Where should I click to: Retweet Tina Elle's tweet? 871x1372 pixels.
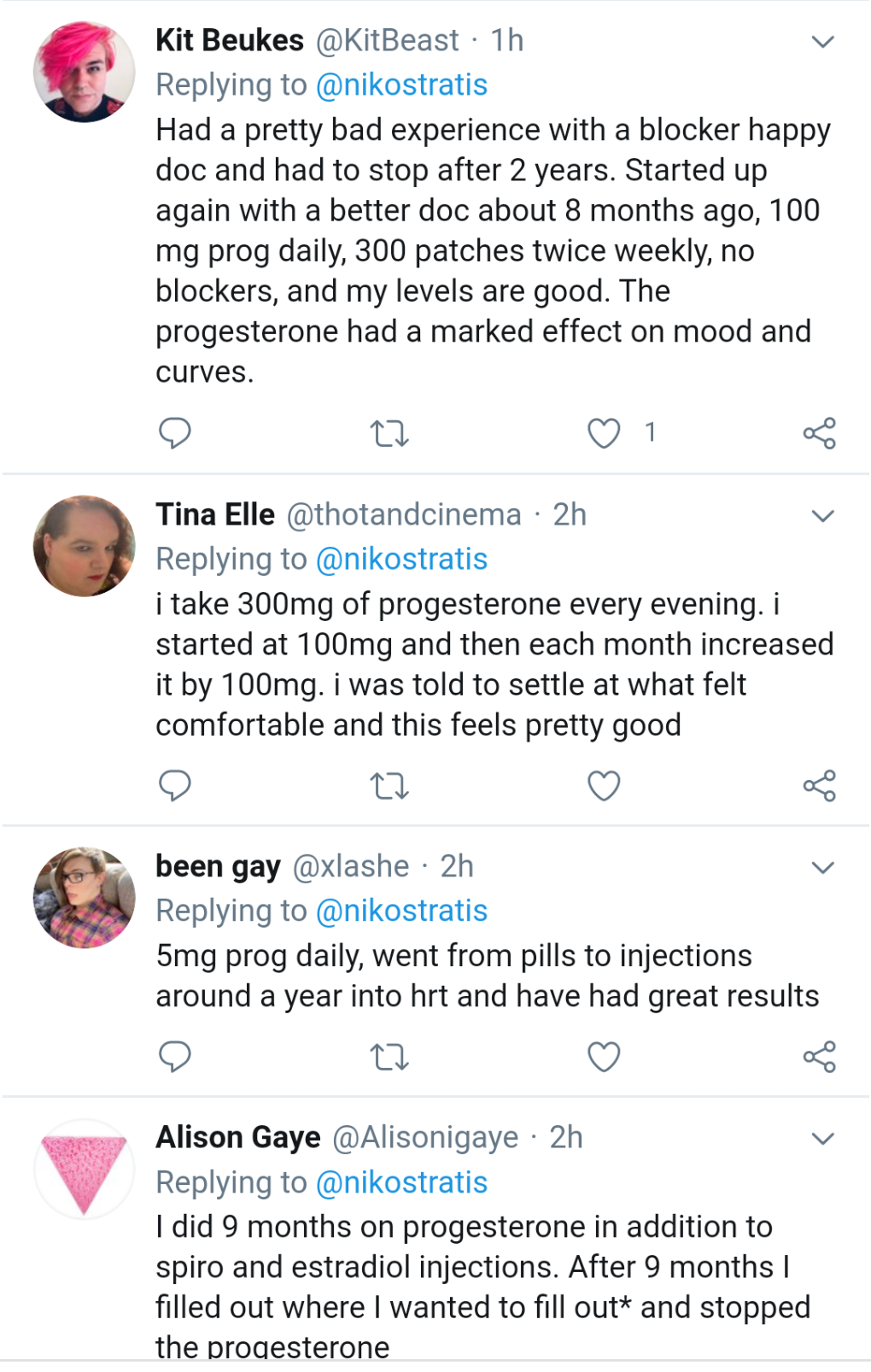click(390, 786)
